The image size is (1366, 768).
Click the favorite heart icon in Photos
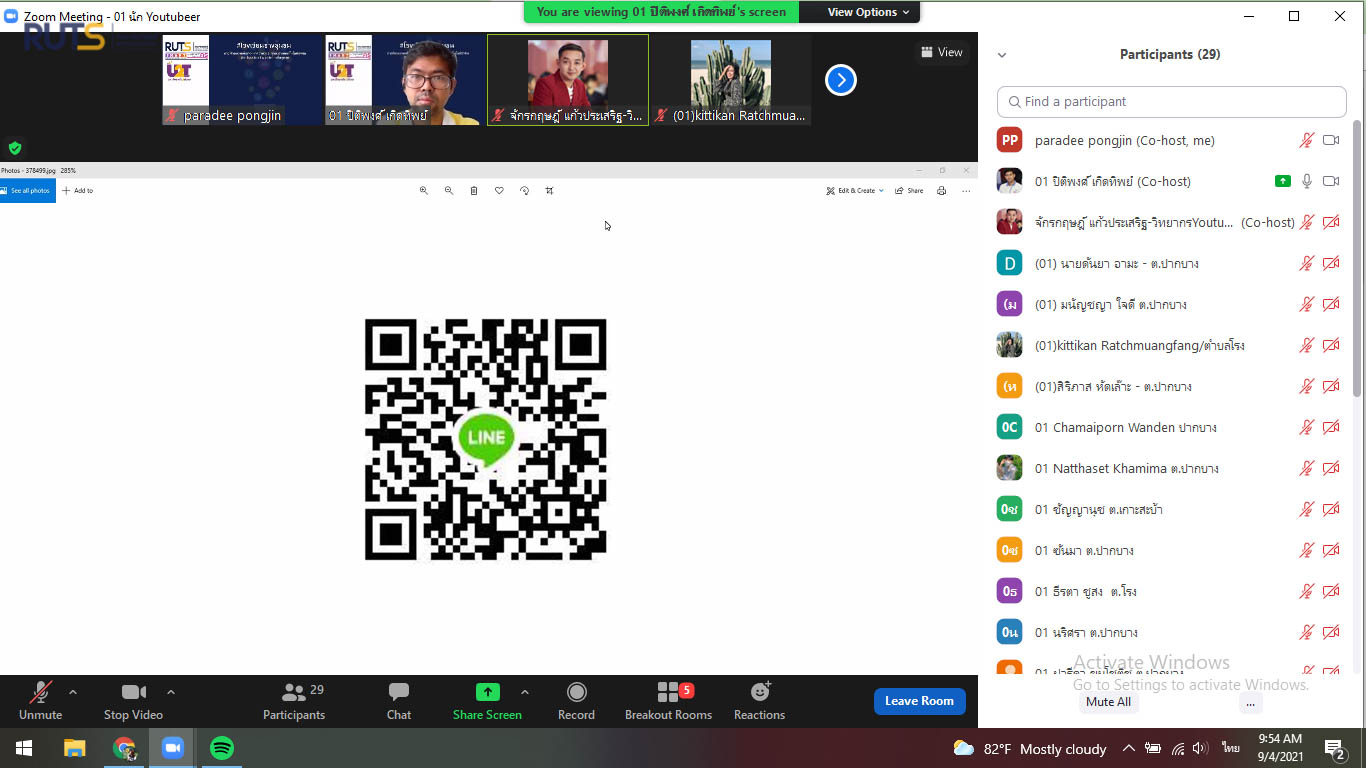(499, 191)
